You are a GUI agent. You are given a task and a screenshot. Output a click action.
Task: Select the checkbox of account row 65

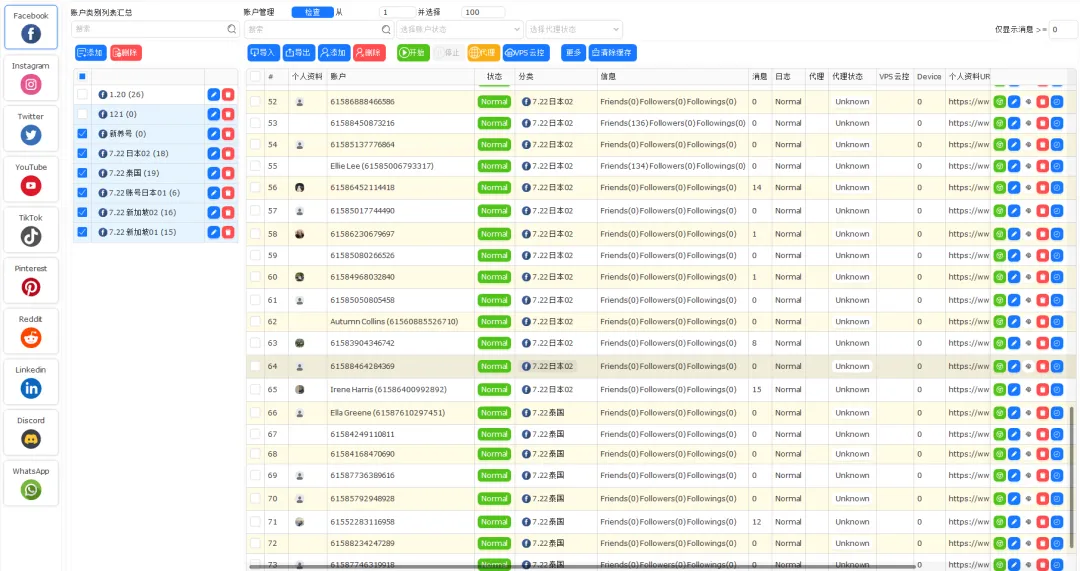256,389
